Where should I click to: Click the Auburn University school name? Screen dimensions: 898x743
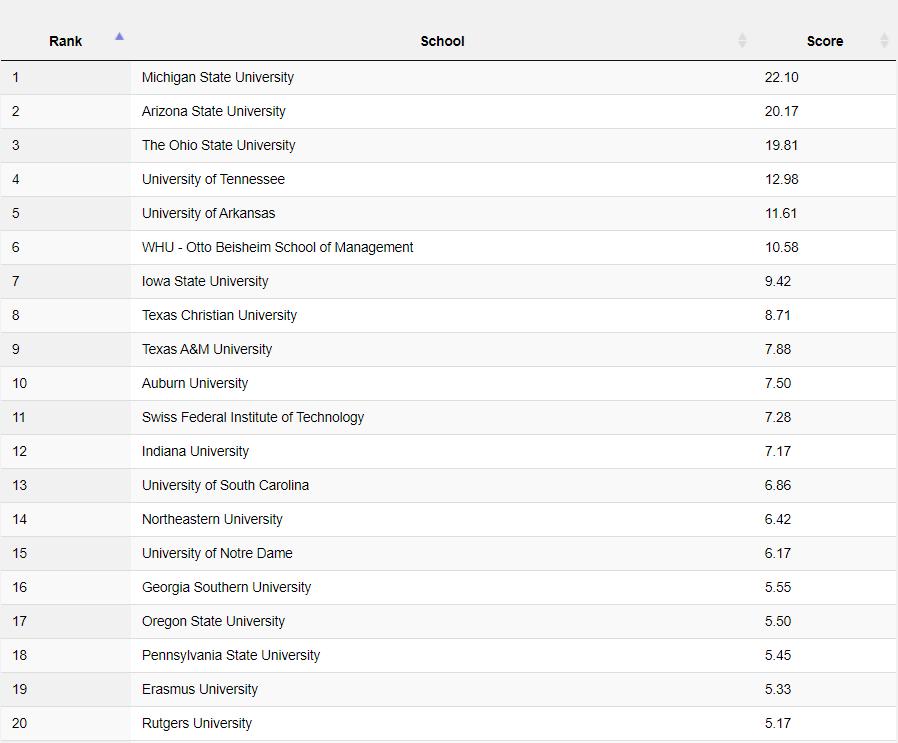click(x=195, y=384)
